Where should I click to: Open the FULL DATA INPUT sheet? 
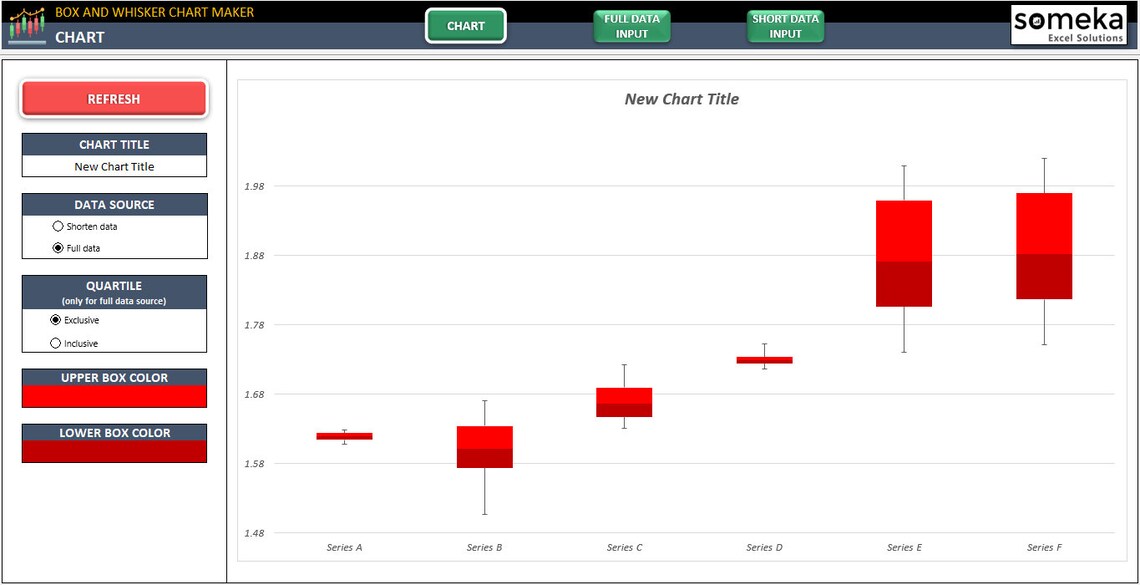click(631, 24)
